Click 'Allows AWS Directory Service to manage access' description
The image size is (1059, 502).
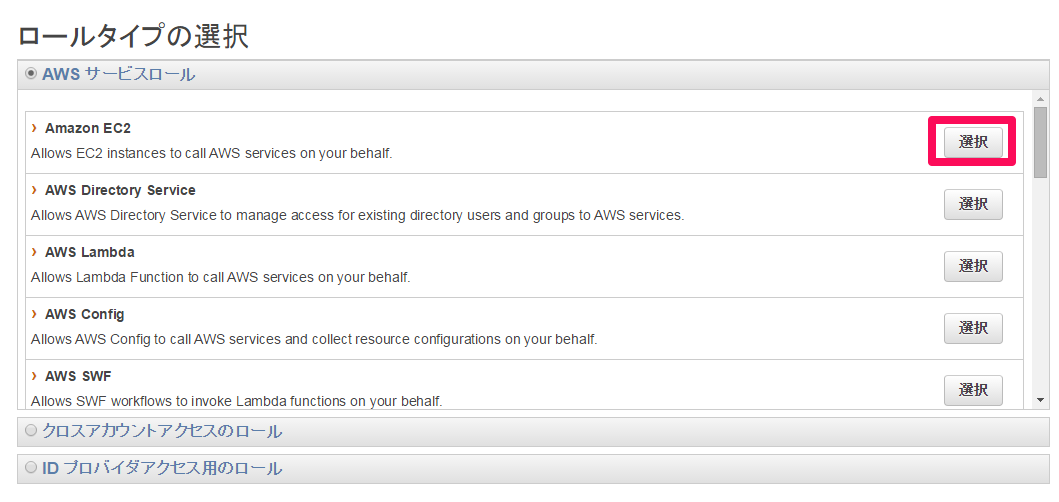[357, 216]
